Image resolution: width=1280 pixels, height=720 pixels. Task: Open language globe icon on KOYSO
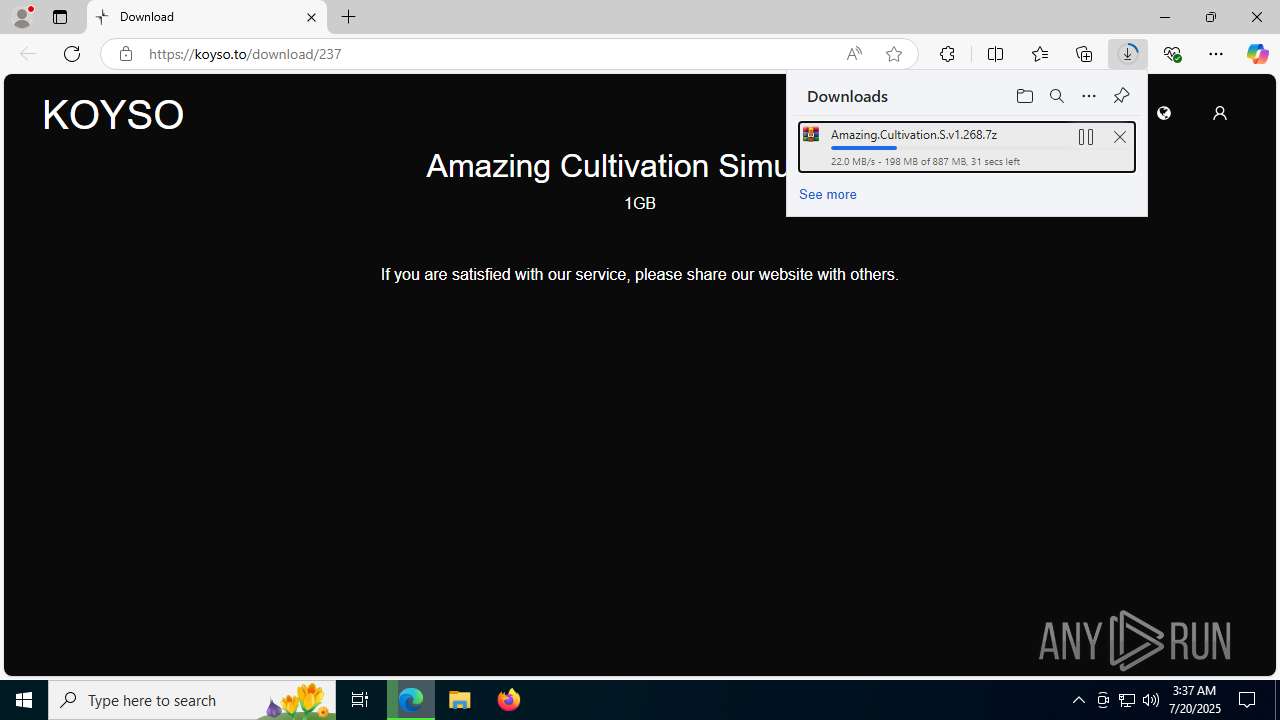(x=1164, y=113)
